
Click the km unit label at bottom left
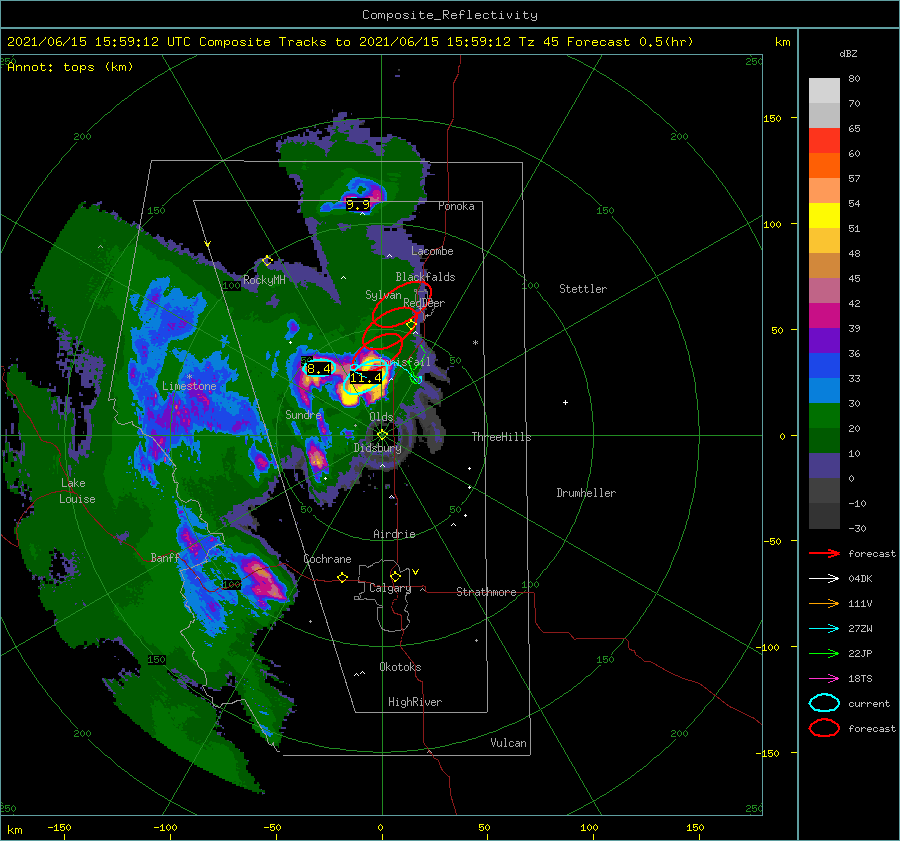pos(14,830)
